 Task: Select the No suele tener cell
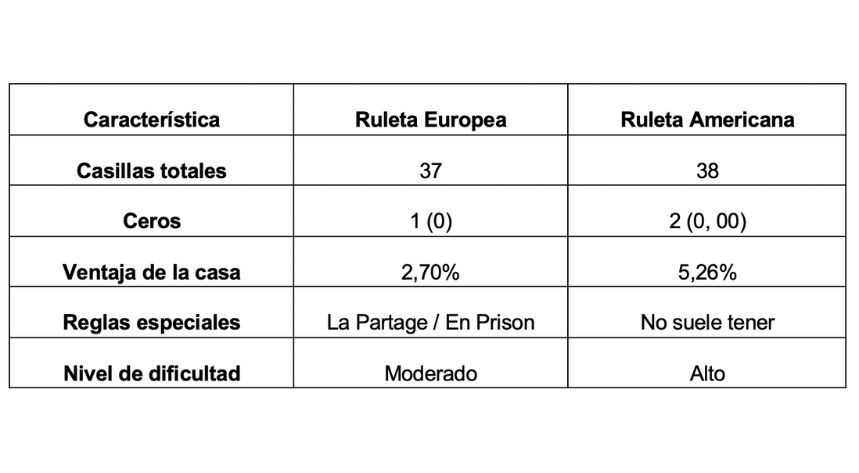[707, 323]
